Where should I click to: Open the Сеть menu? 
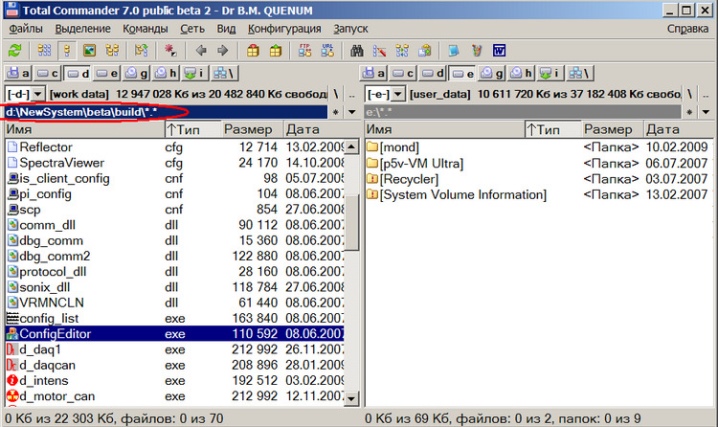pyautogui.click(x=192, y=29)
